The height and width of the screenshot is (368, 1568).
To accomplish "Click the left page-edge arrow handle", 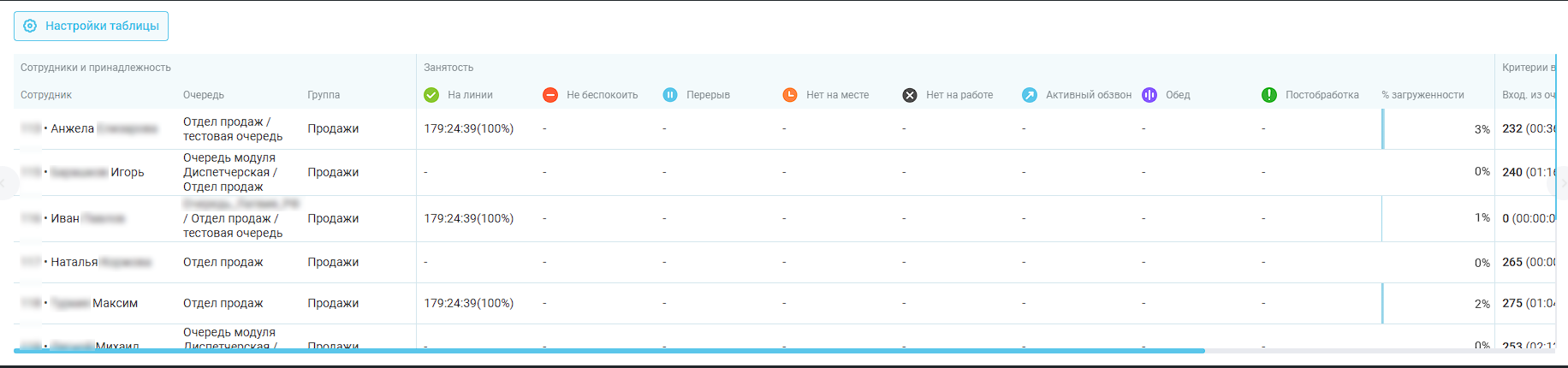I will point(4,183).
